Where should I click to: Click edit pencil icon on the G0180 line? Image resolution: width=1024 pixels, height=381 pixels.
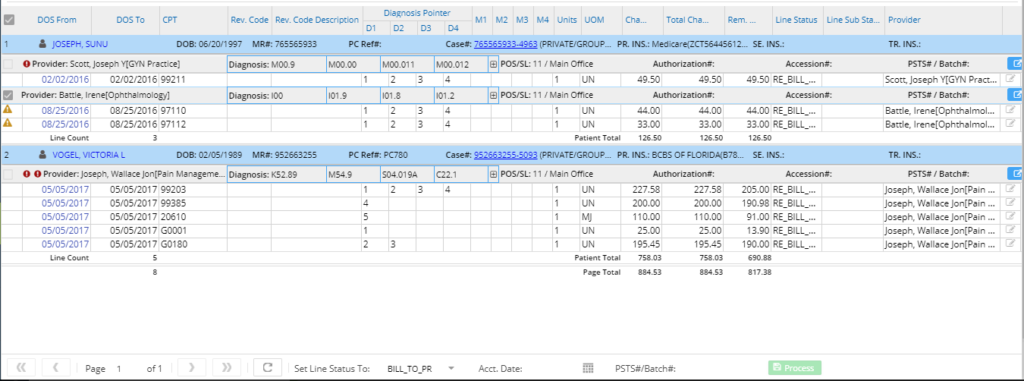[1011, 244]
